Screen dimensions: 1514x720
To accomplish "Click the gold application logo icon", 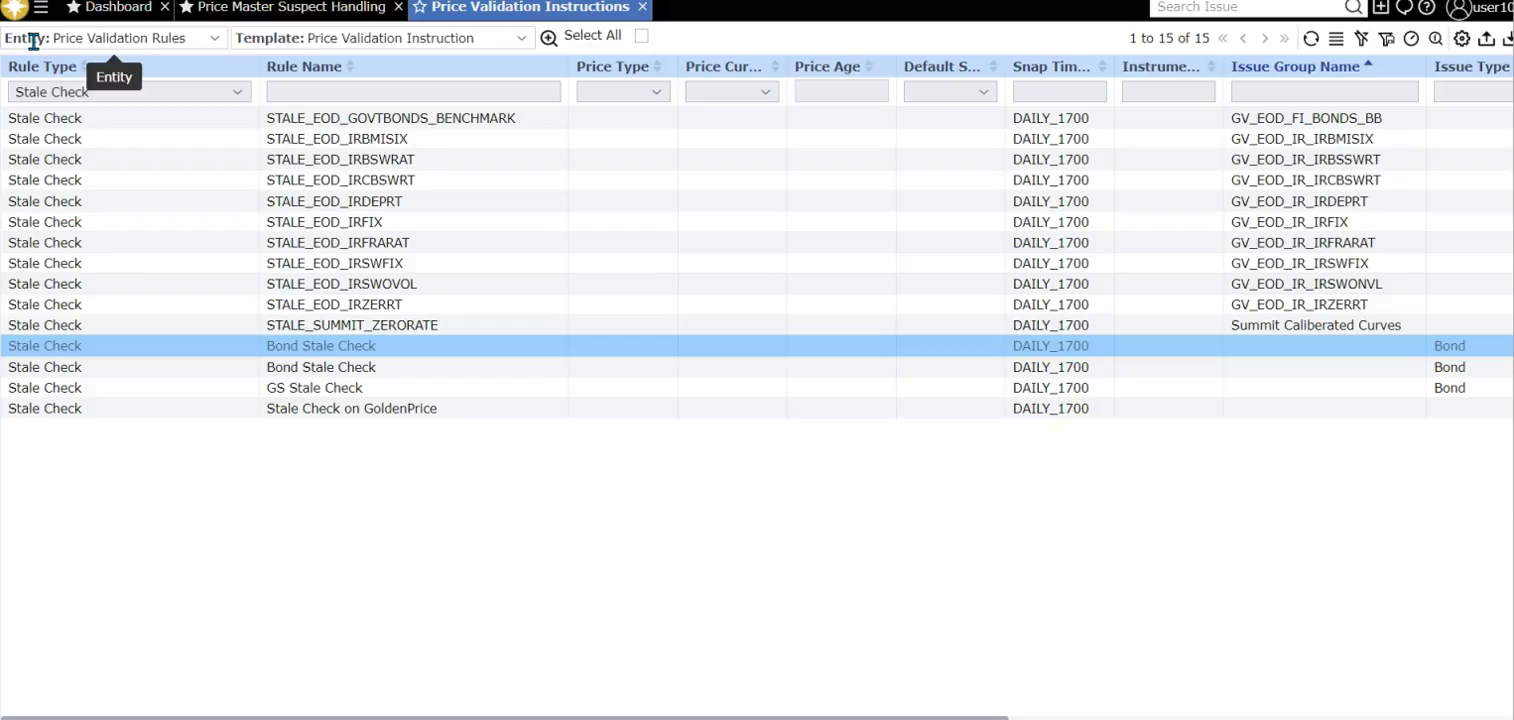I will tap(14, 8).
